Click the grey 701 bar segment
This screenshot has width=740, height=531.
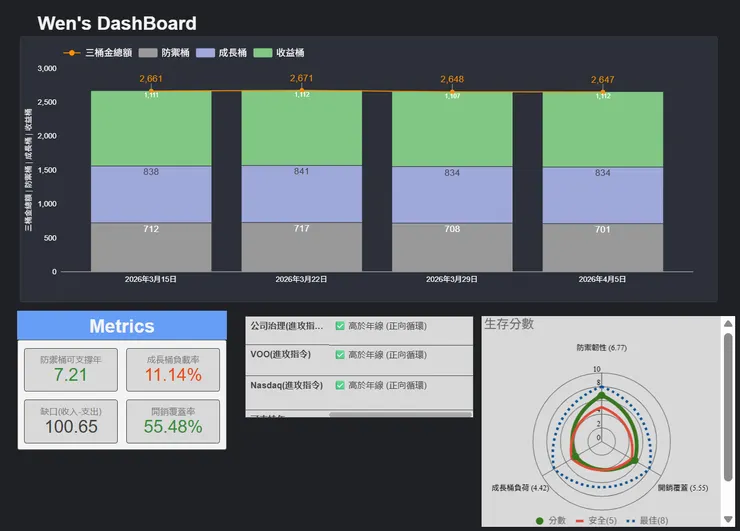click(603, 247)
